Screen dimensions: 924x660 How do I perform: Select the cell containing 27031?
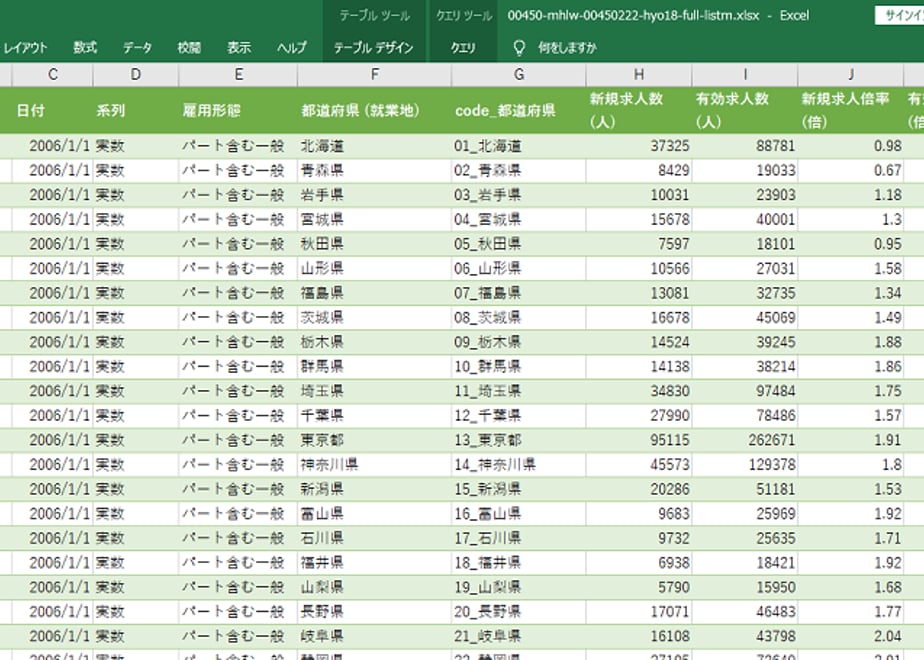(745, 269)
